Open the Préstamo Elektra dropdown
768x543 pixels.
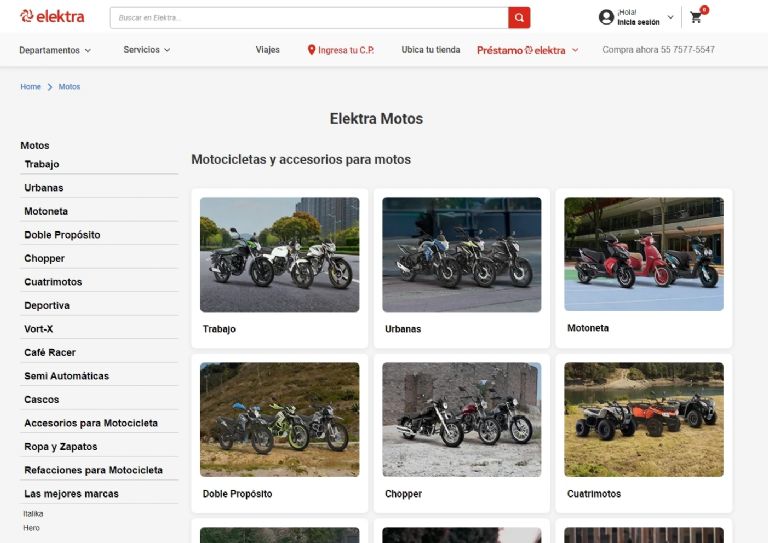pos(527,50)
